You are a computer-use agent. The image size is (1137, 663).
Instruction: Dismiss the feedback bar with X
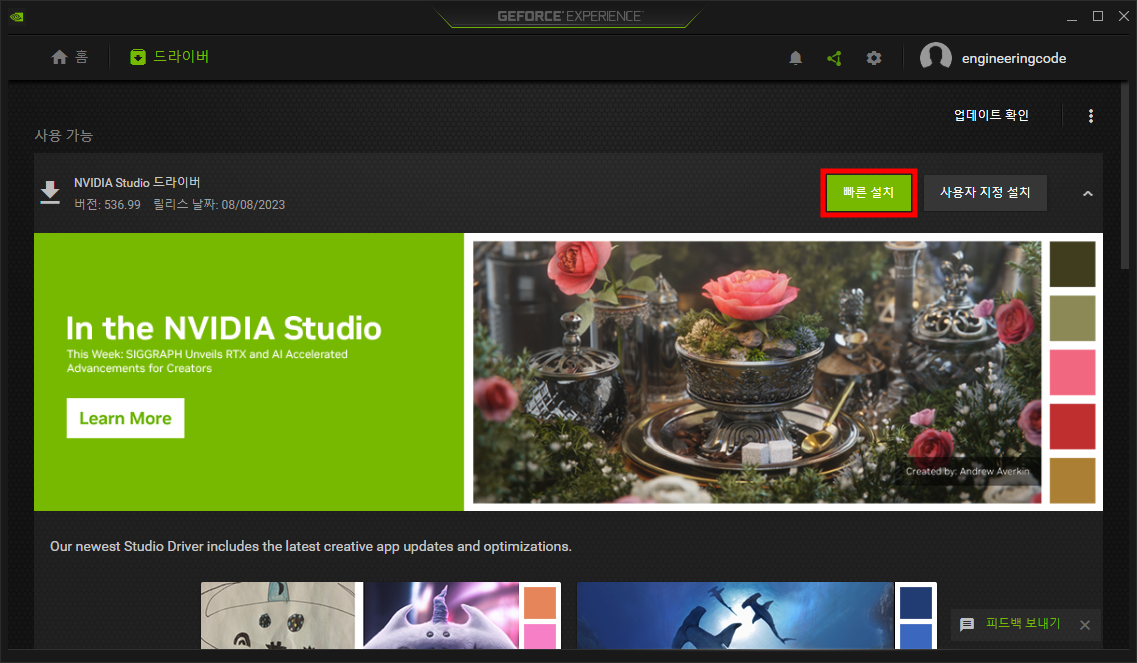[x=1085, y=625]
